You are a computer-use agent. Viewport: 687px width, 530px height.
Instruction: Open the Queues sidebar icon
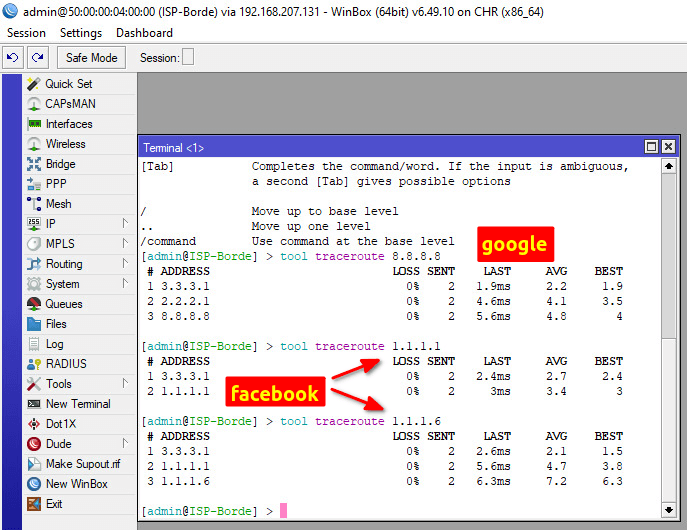(x=34, y=304)
